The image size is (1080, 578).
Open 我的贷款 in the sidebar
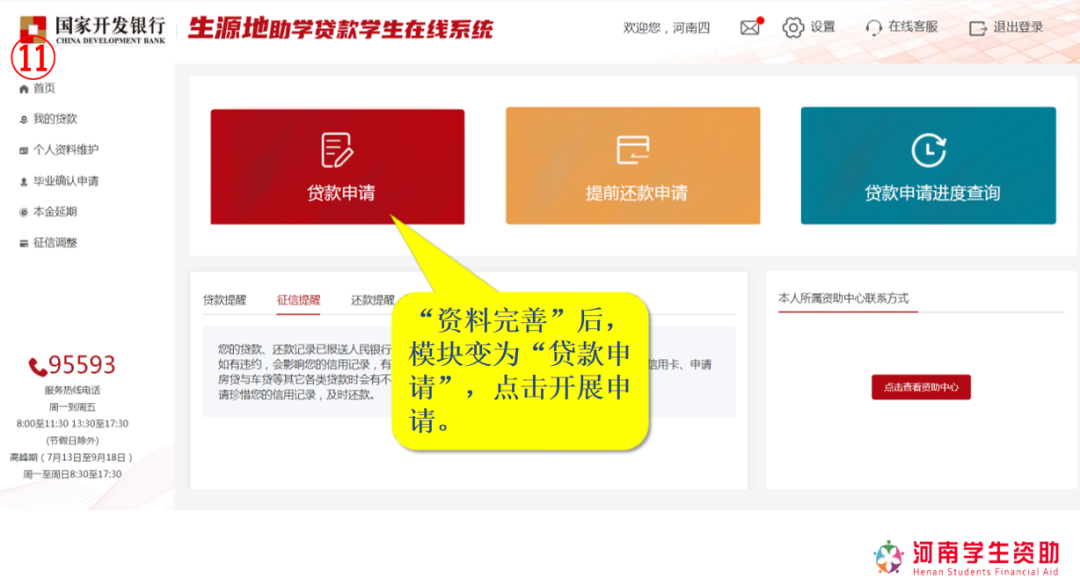click(54, 119)
